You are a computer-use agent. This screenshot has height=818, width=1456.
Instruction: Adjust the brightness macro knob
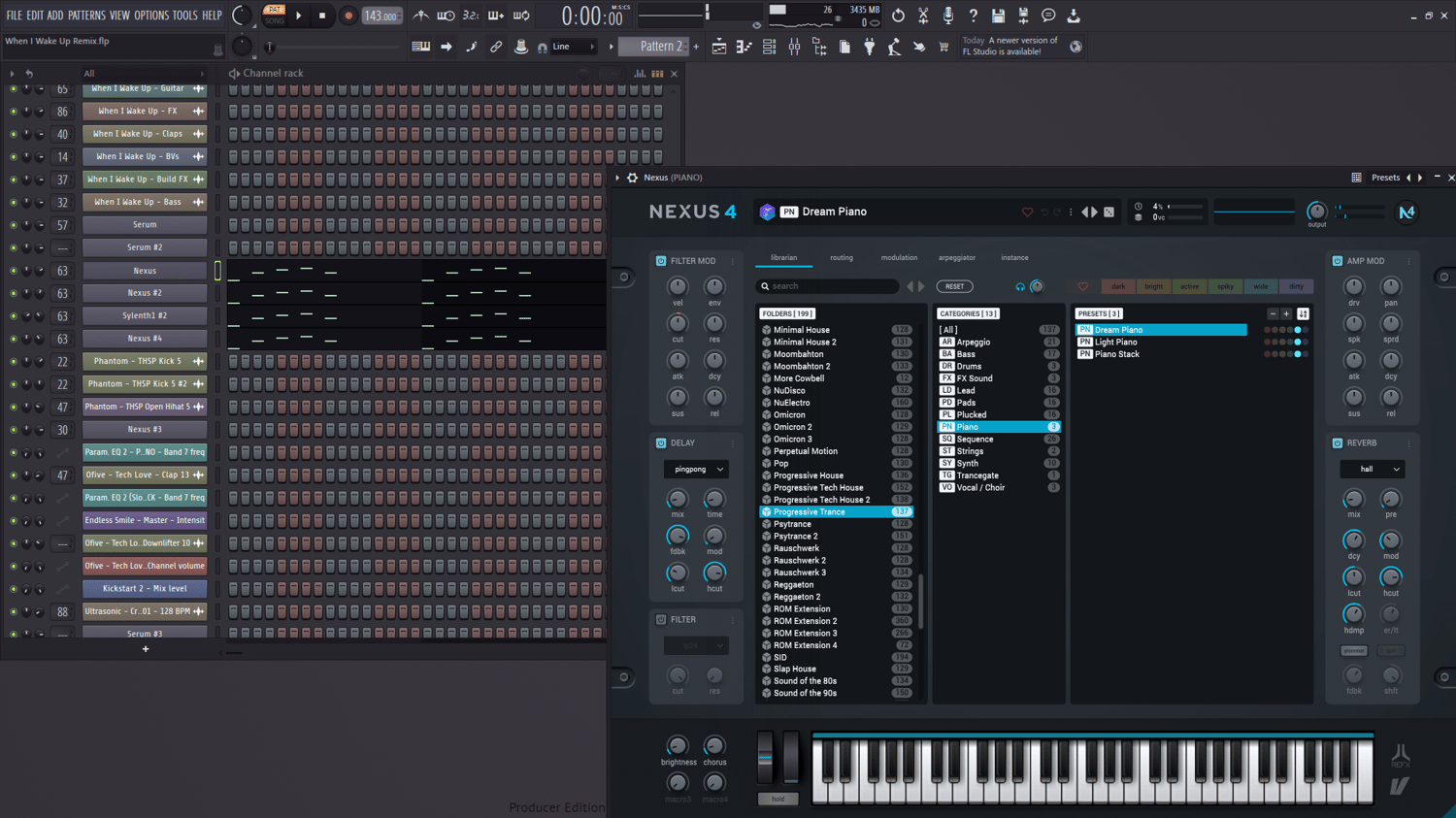678,745
